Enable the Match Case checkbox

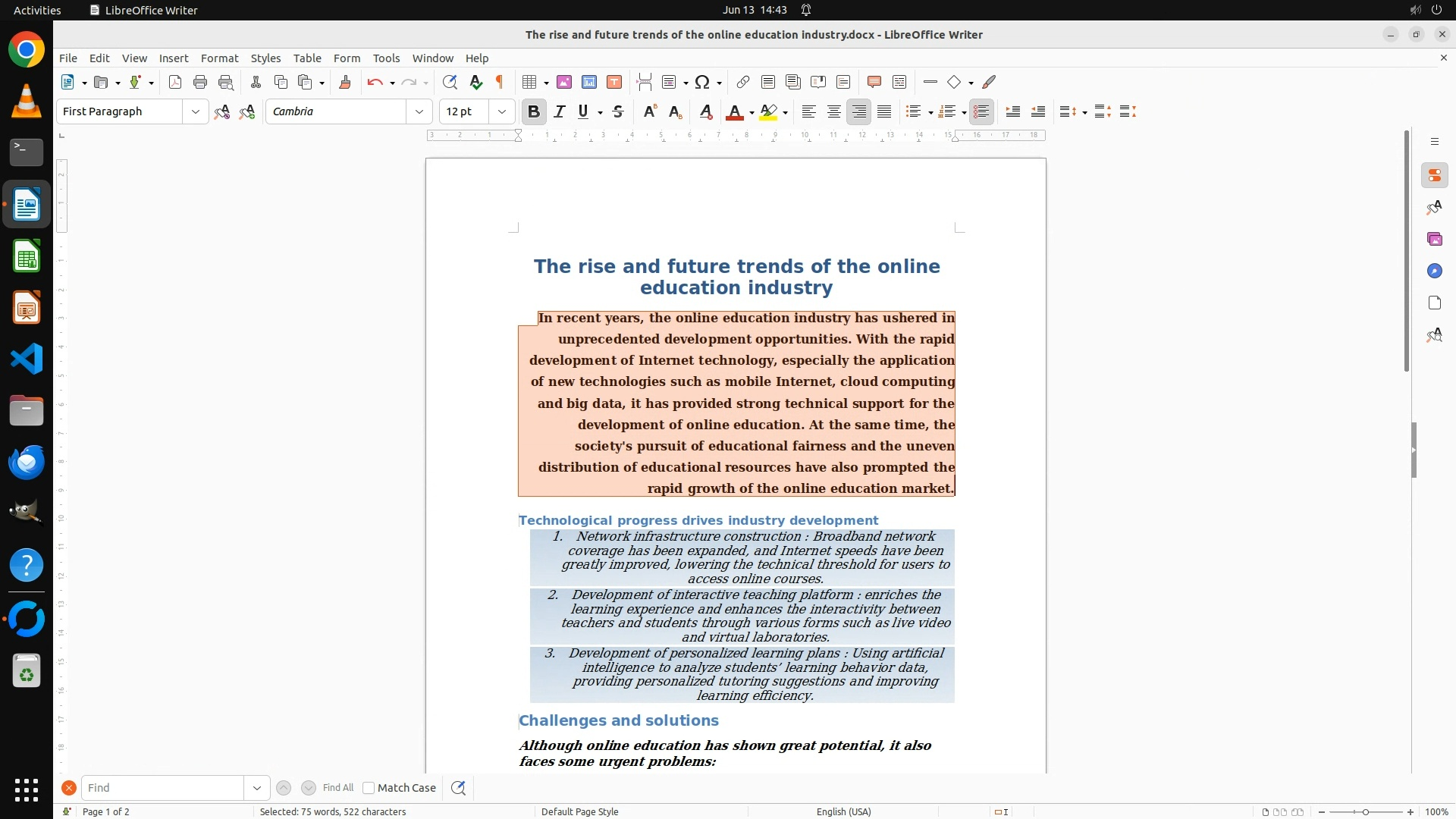coord(369,788)
